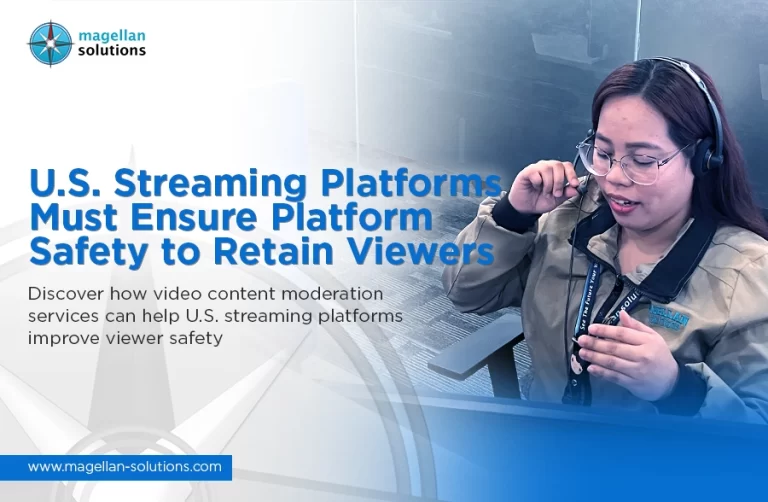768x502 pixels.
Task: Click the Magellan Solutions compass logo icon
Action: 50,43
